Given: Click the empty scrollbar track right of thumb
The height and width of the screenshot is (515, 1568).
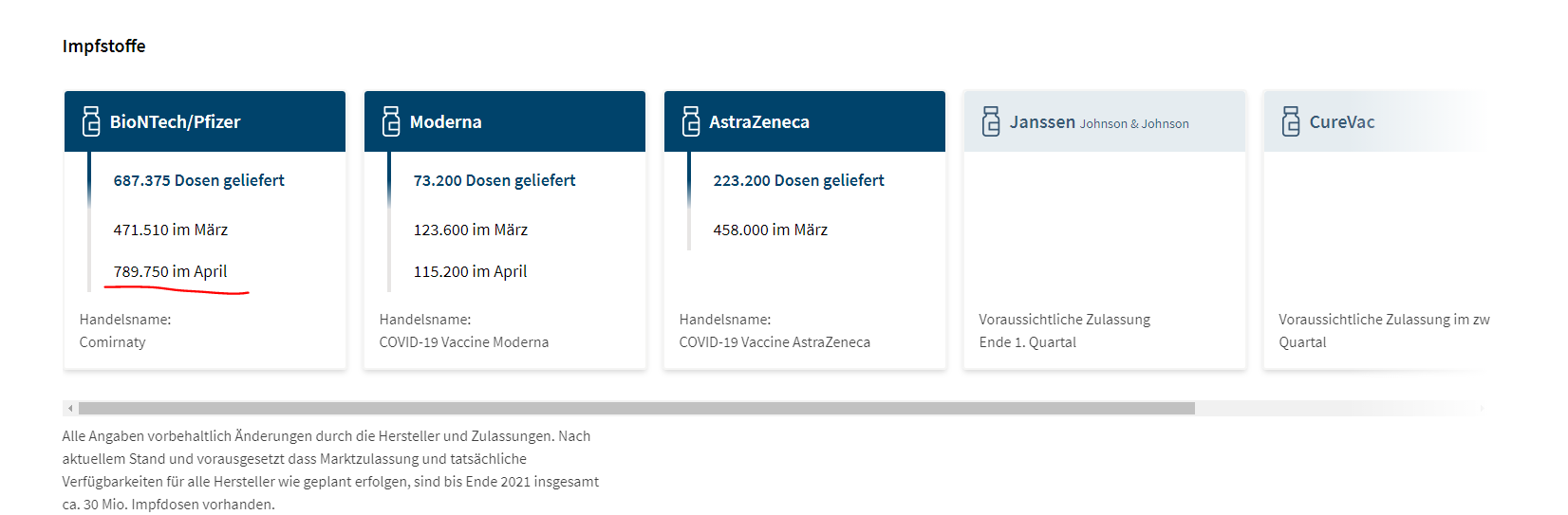Looking at the screenshot, I should [1336, 409].
